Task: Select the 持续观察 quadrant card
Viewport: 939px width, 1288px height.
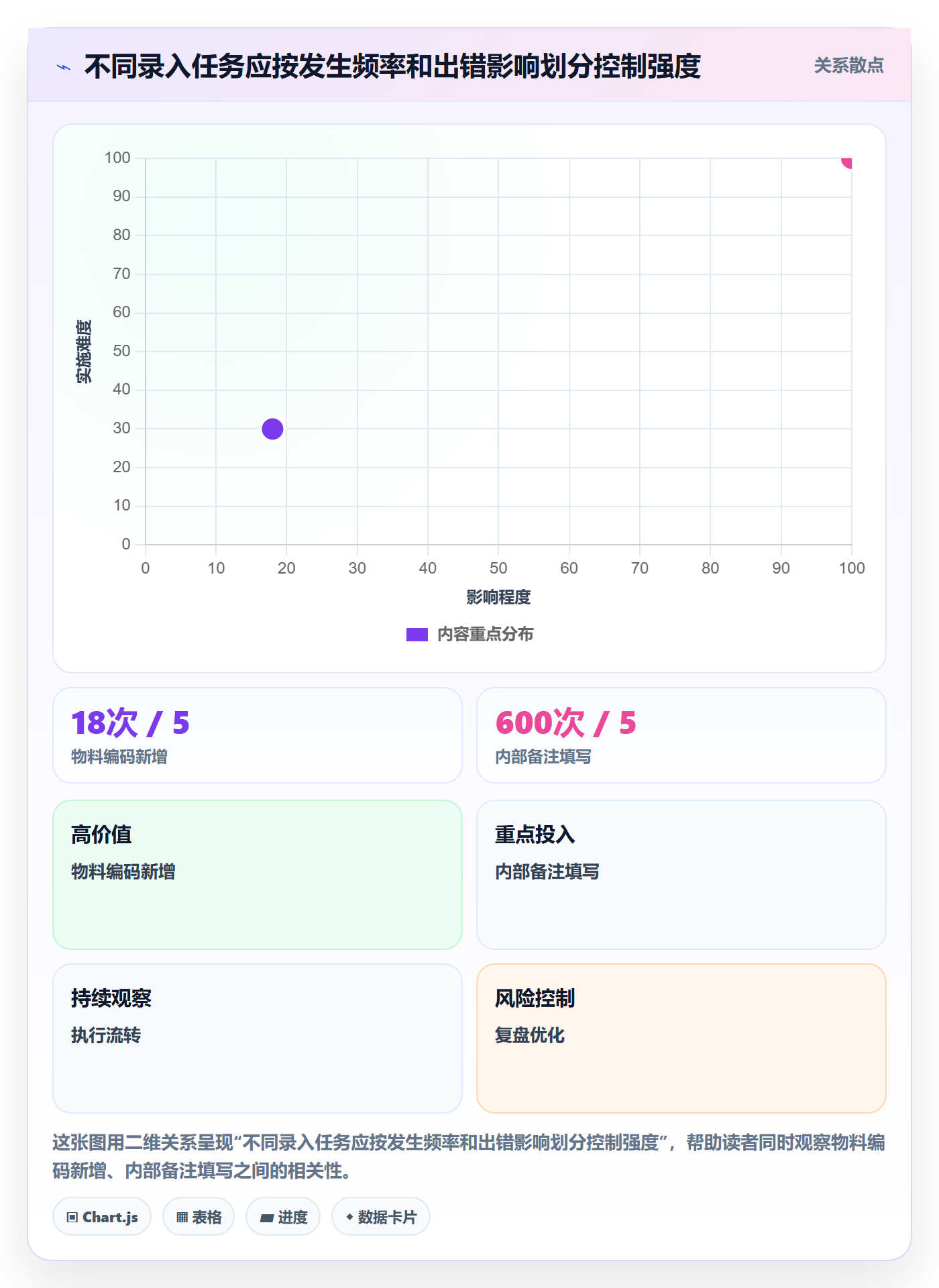Action: point(258,1038)
